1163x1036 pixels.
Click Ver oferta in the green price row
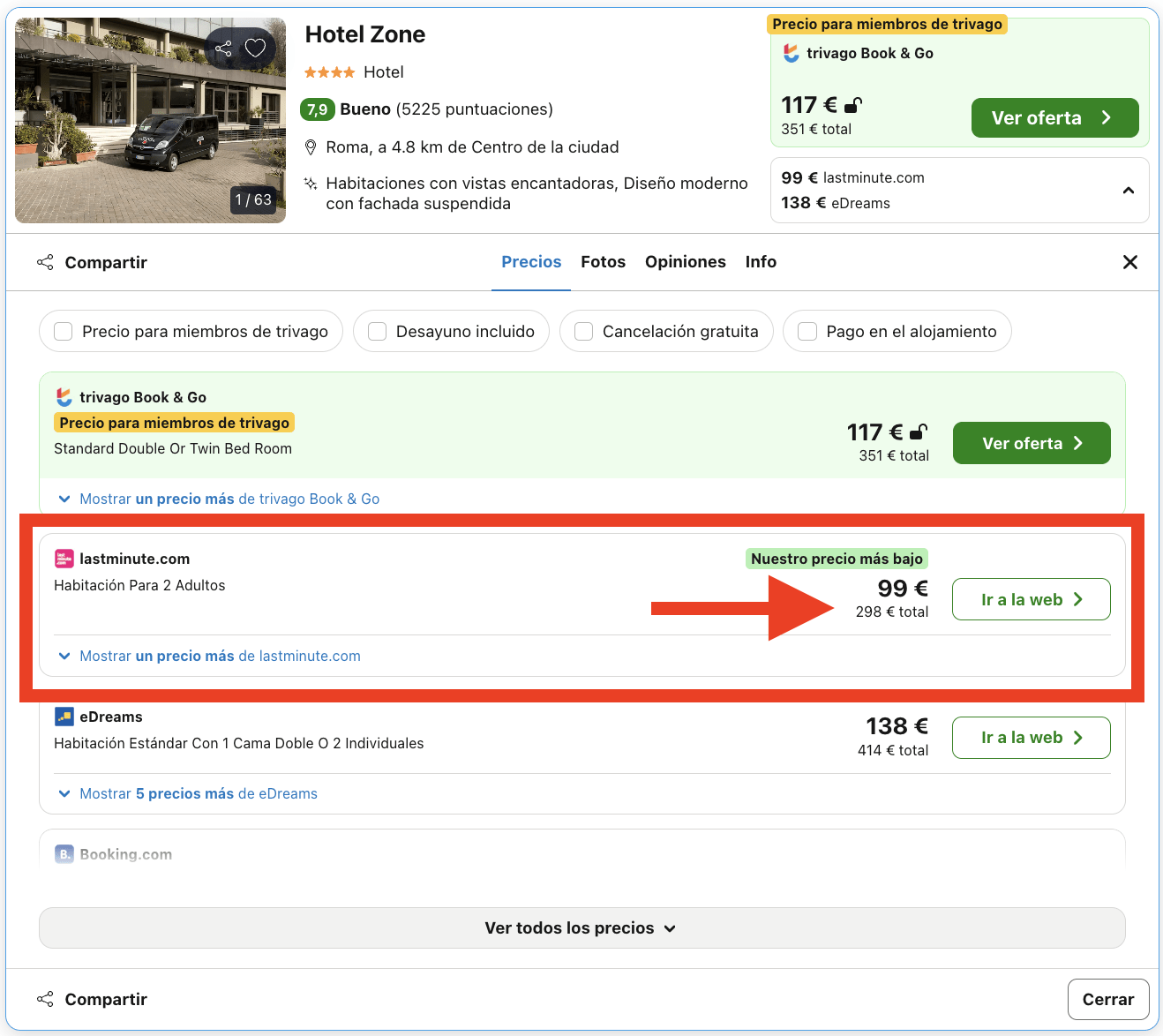1032,443
